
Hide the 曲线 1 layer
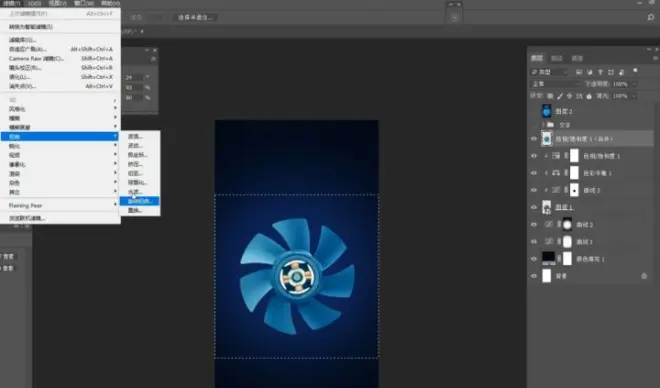pos(534,242)
